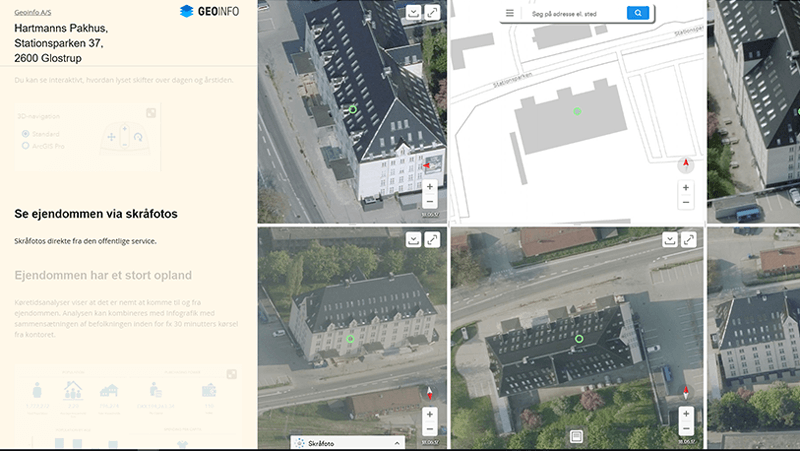Click the 'Se ejendommen via skråfotos' heading

point(96,214)
